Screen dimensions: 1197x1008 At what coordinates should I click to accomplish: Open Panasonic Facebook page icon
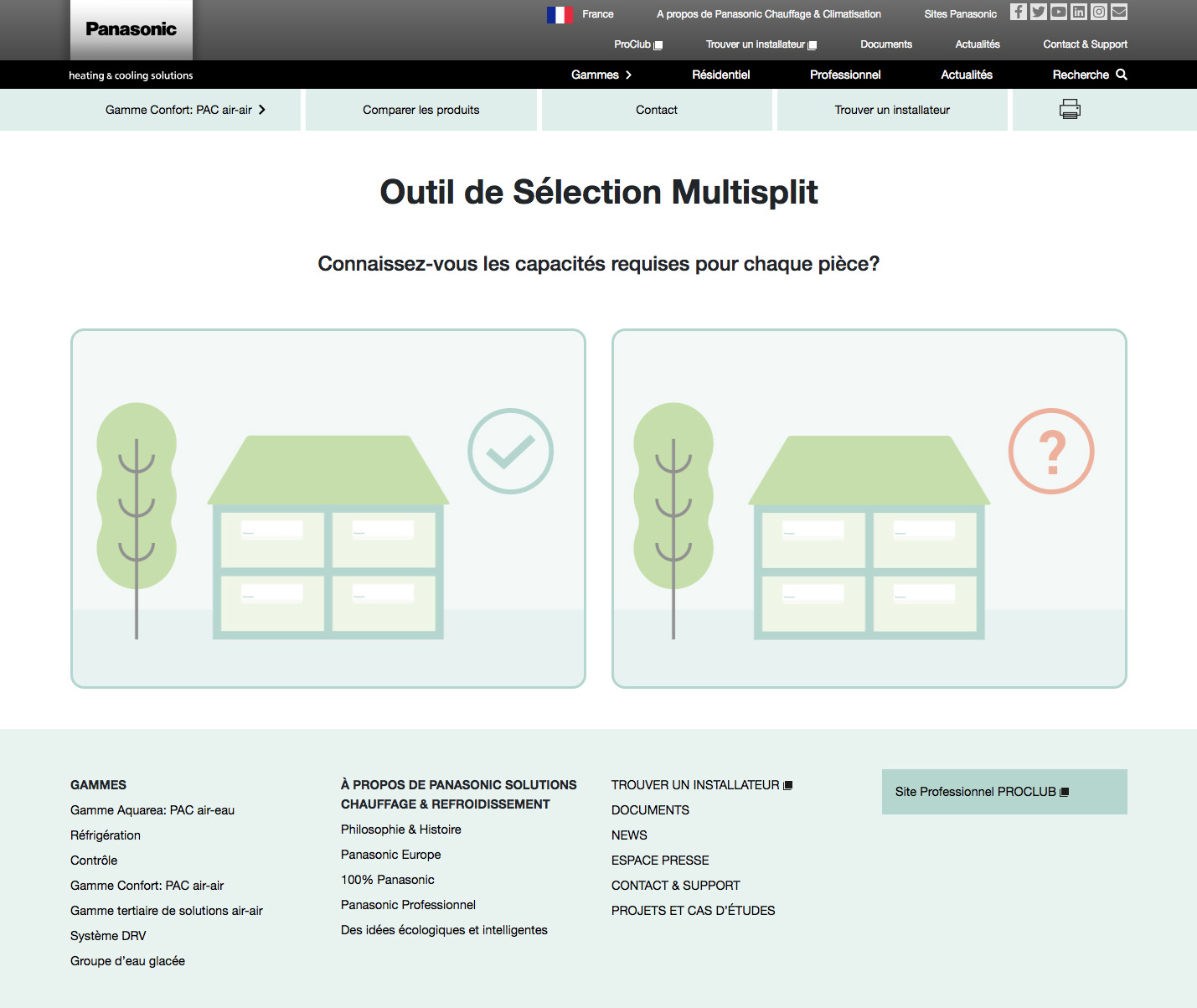[x=1018, y=12]
